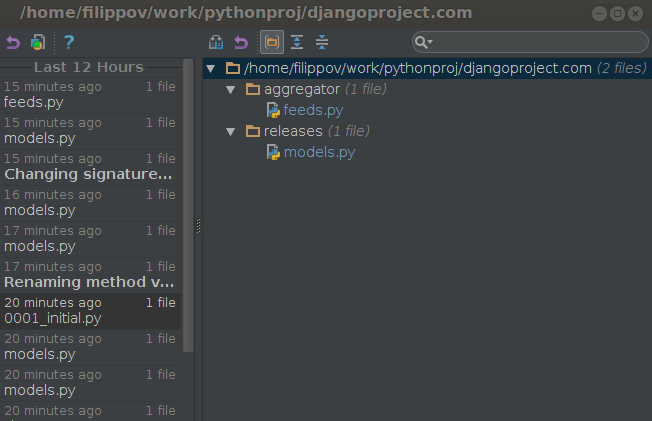652x421 pixels.
Task: Close the Local History window
Action: pos(635,14)
